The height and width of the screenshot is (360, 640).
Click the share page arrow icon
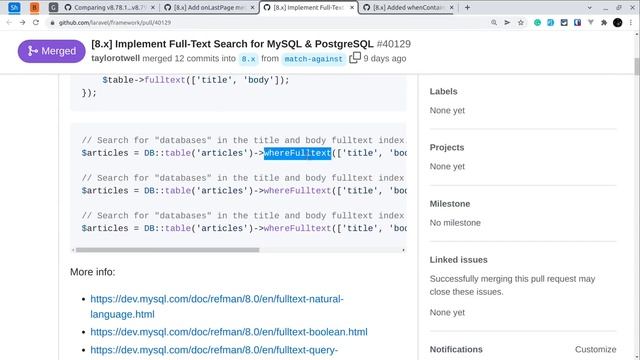coord(507,22)
